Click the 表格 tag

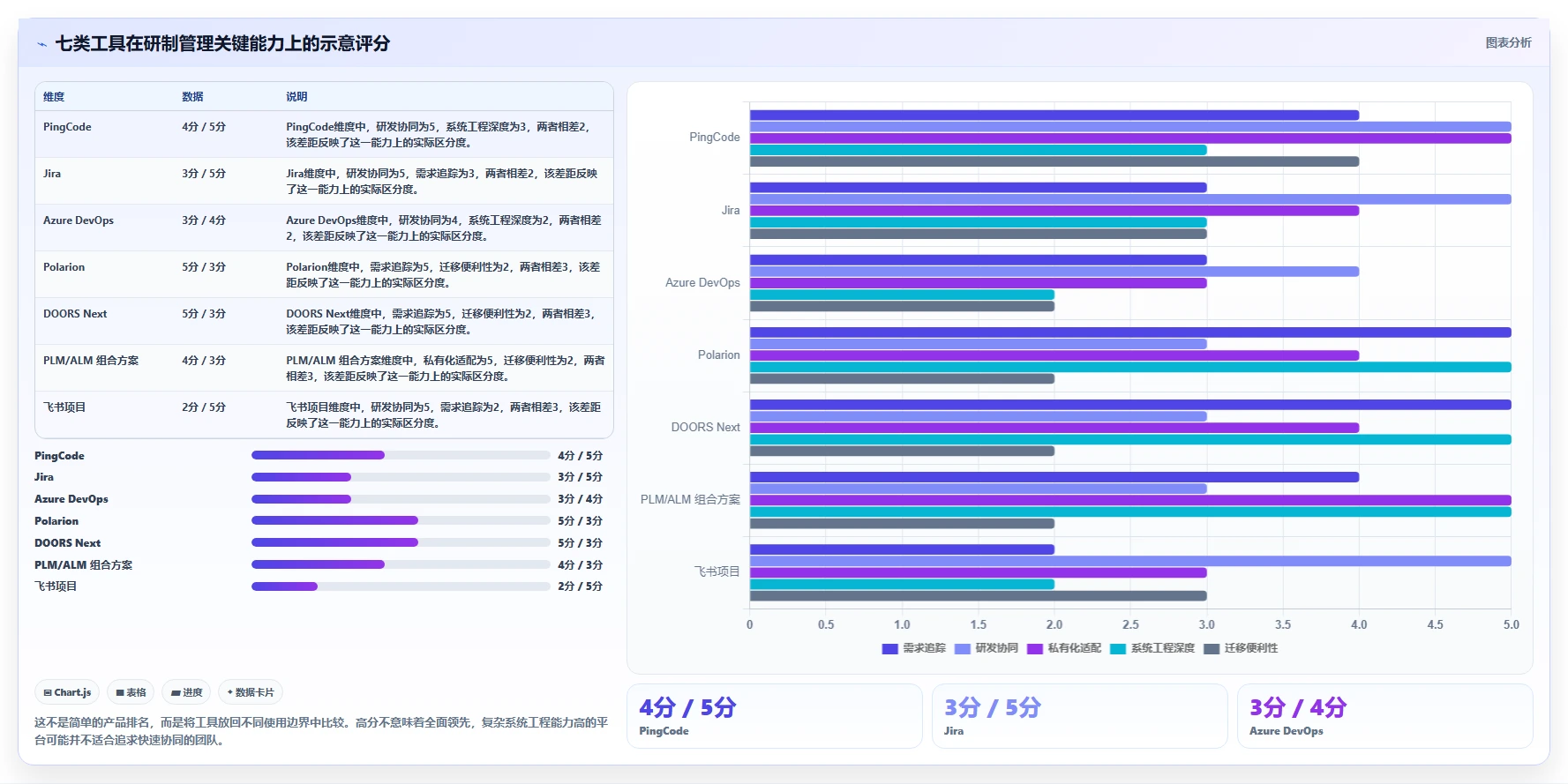(x=131, y=692)
